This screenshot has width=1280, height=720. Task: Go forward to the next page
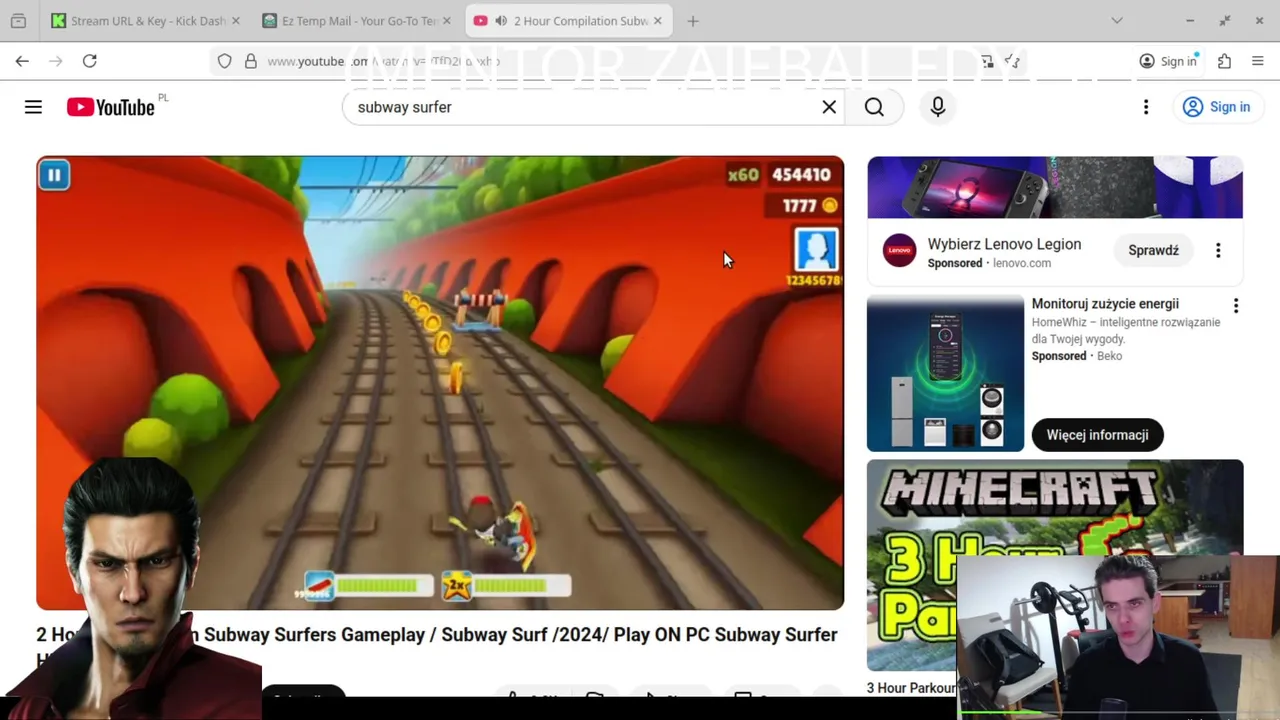(x=56, y=61)
